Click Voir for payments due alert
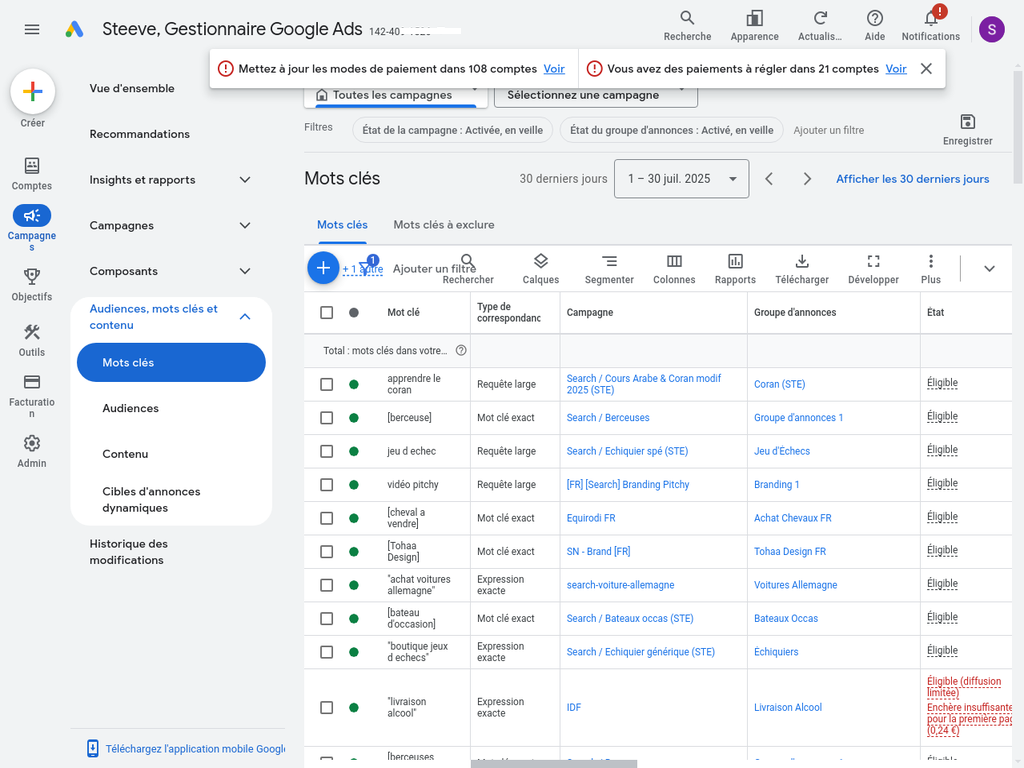The width and height of the screenshot is (1024, 768). click(896, 69)
